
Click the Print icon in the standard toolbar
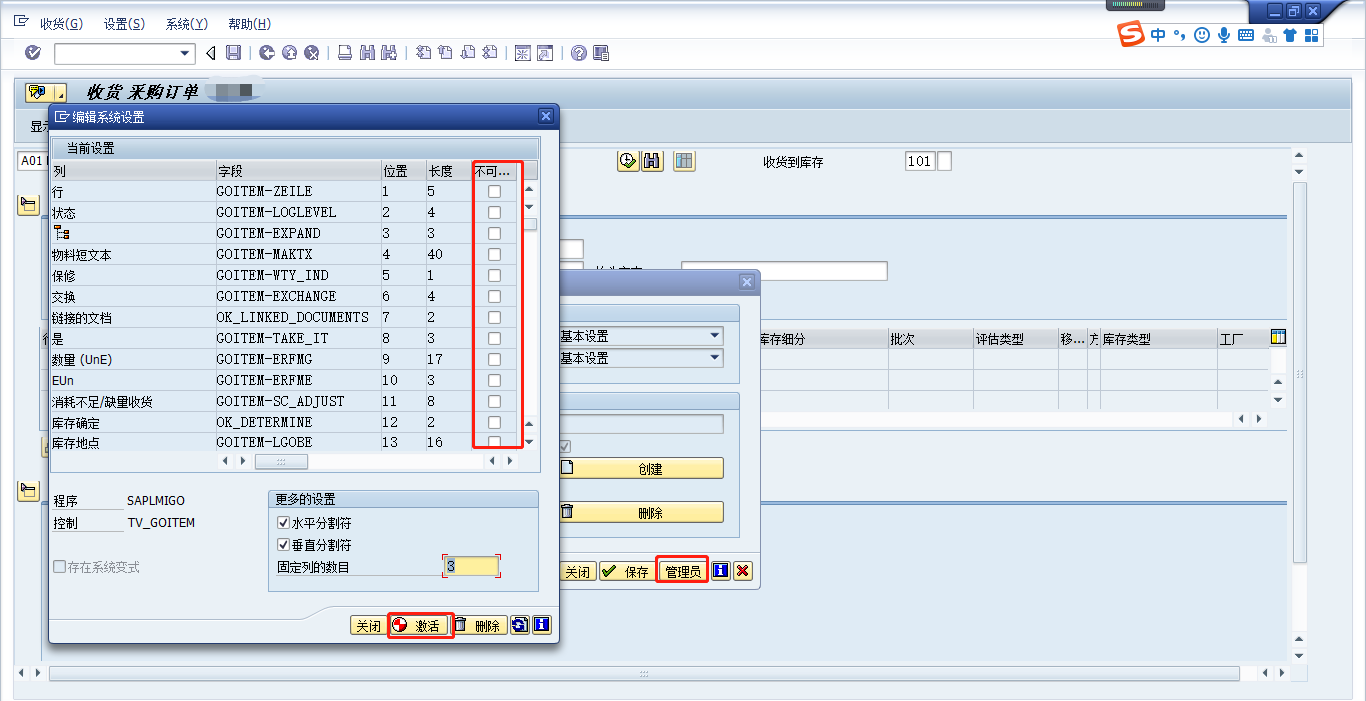[x=343, y=52]
